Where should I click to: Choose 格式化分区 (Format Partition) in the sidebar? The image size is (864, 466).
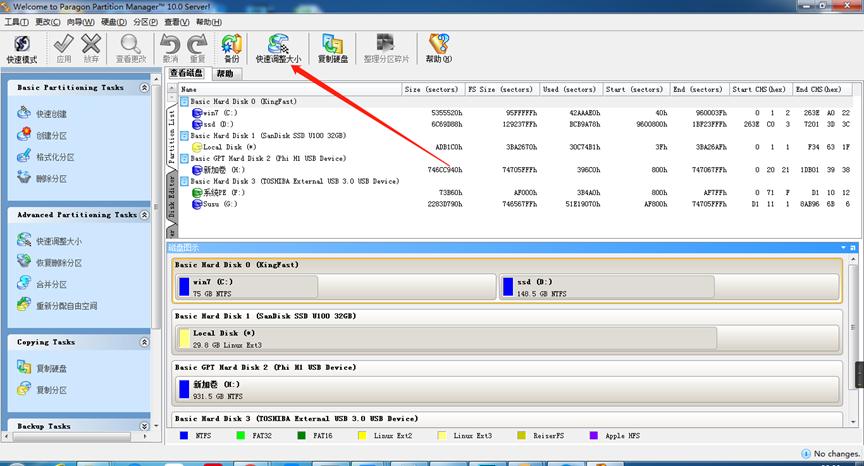(55, 157)
